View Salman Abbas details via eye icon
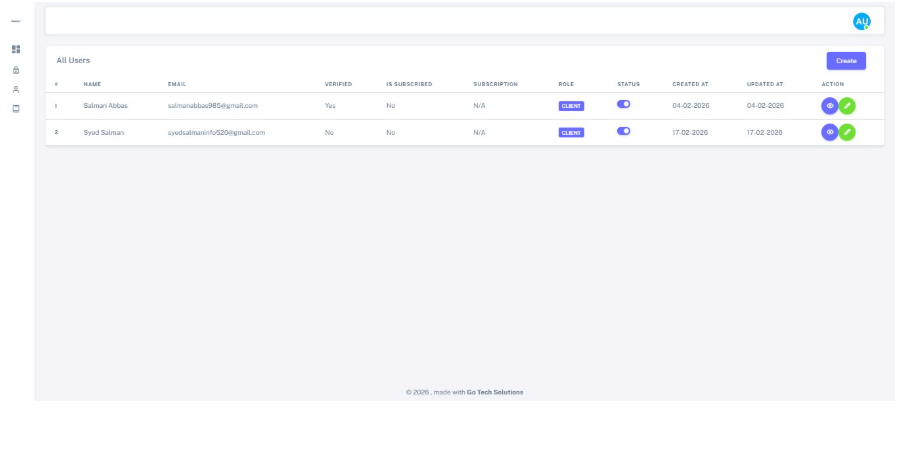This screenshot has width=900, height=454. pyautogui.click(x=829, y=106)
